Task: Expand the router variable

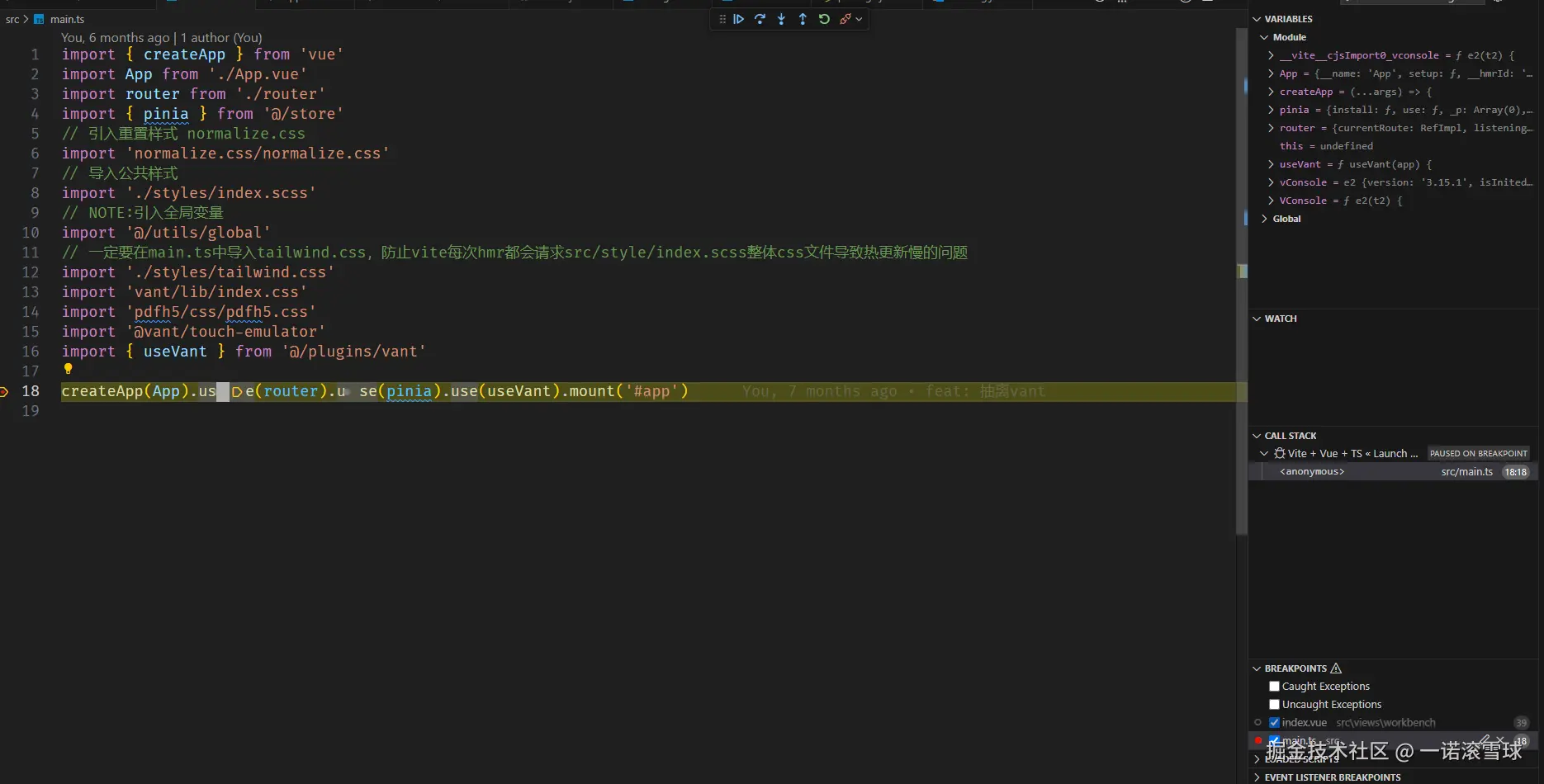Action: click(1271, 128)
